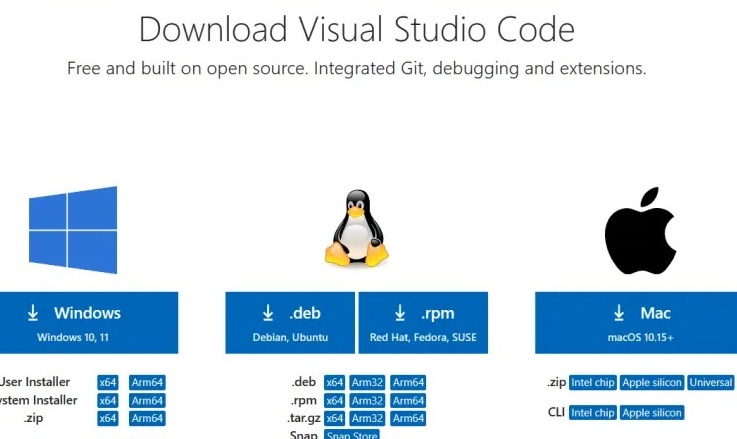This screenshot has height=439, width=737.
Task: Click the Windows '.zip' row label
Action: pyautogui.click(x=33, y=418)
